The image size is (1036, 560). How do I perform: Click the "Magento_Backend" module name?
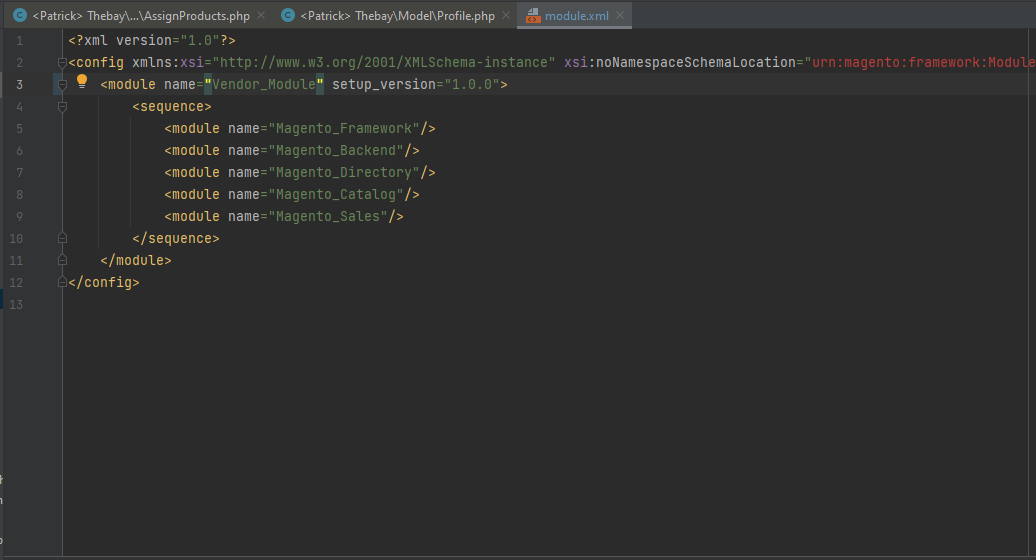(336, 151)
